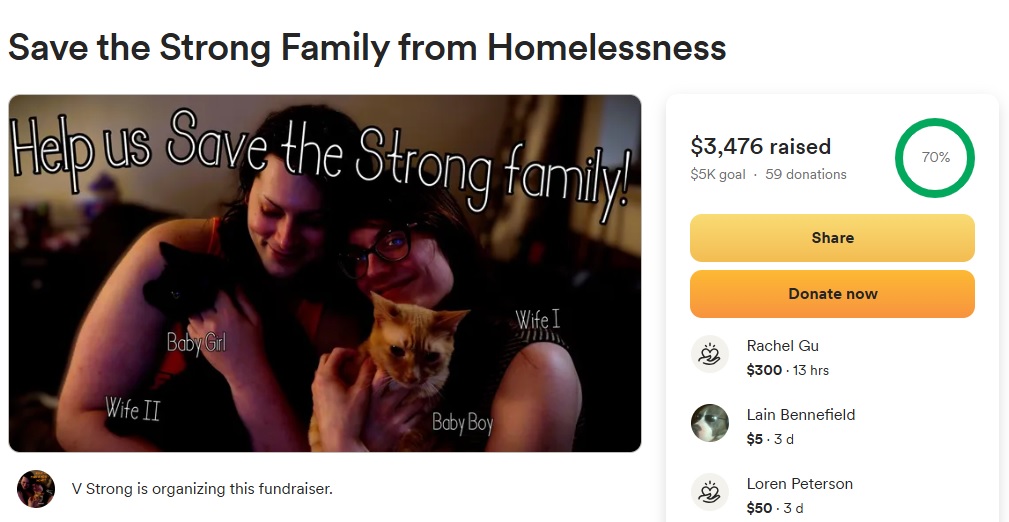Click the "Wife II" label in image
Image resolution: width=1009 pixels, height=522 pixels.
coord(133,409)
